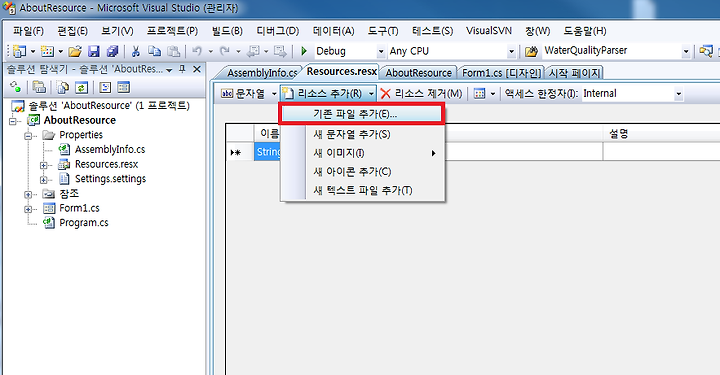The image size is (720, 375).
Task: Save the file with the floppy icon
Action: coord(94,51)
